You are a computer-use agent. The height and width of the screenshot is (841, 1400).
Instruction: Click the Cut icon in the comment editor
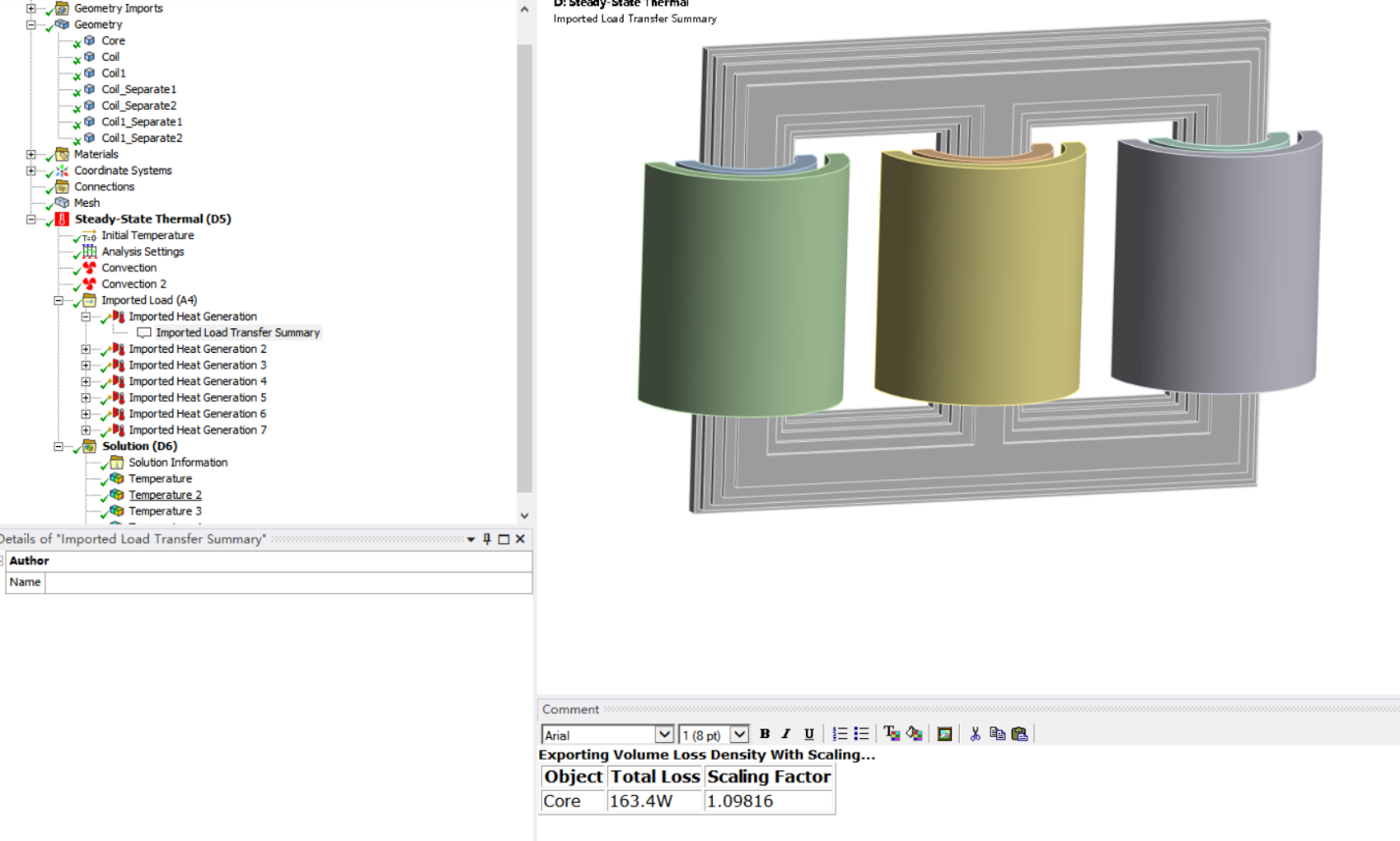click(x=975, y=733)
